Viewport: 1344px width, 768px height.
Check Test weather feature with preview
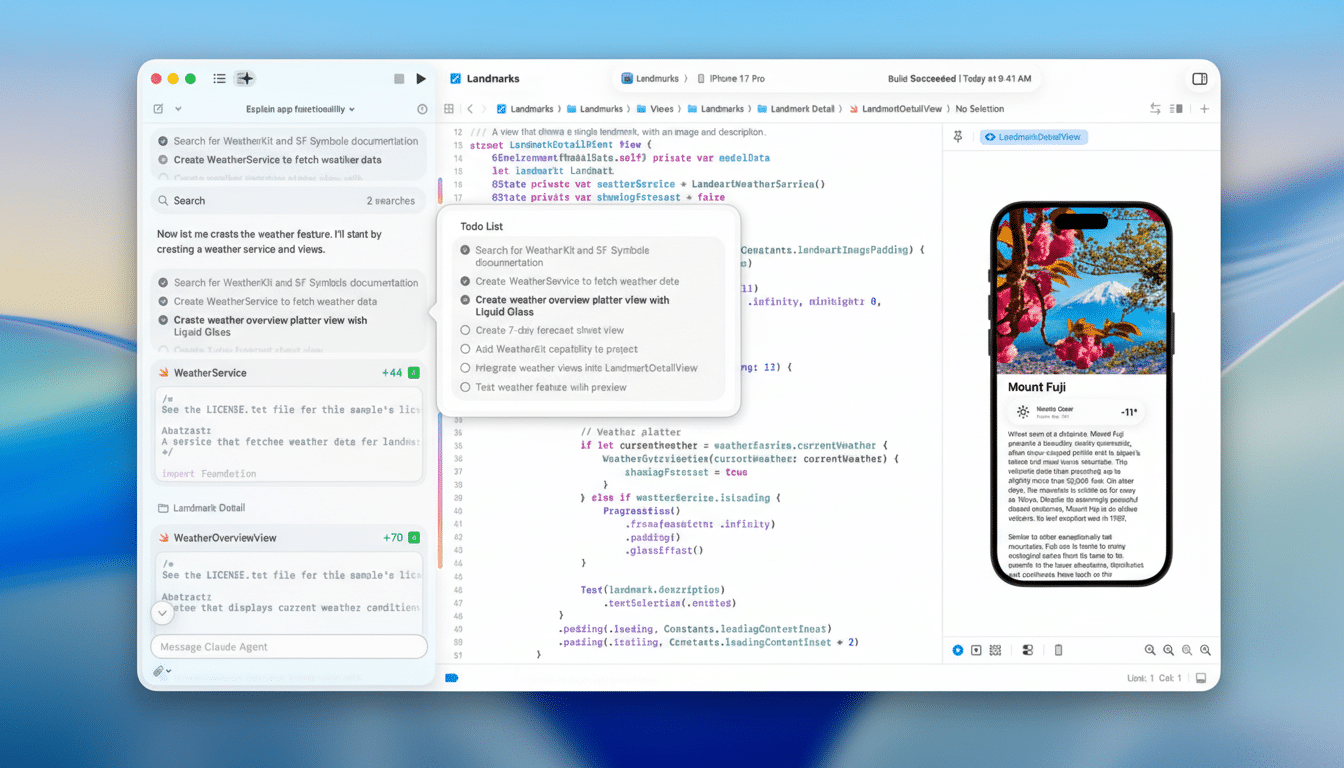tap(465, 387)
